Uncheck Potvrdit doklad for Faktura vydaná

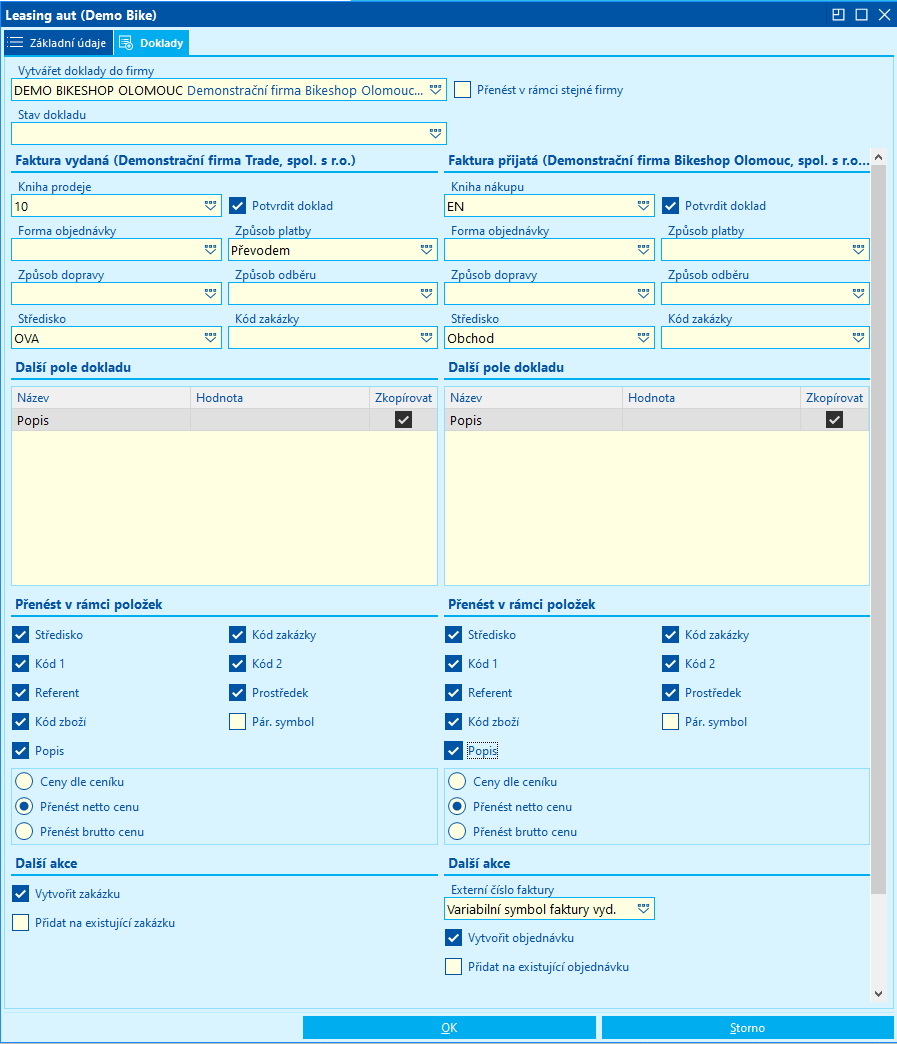[x=238, y=206]
